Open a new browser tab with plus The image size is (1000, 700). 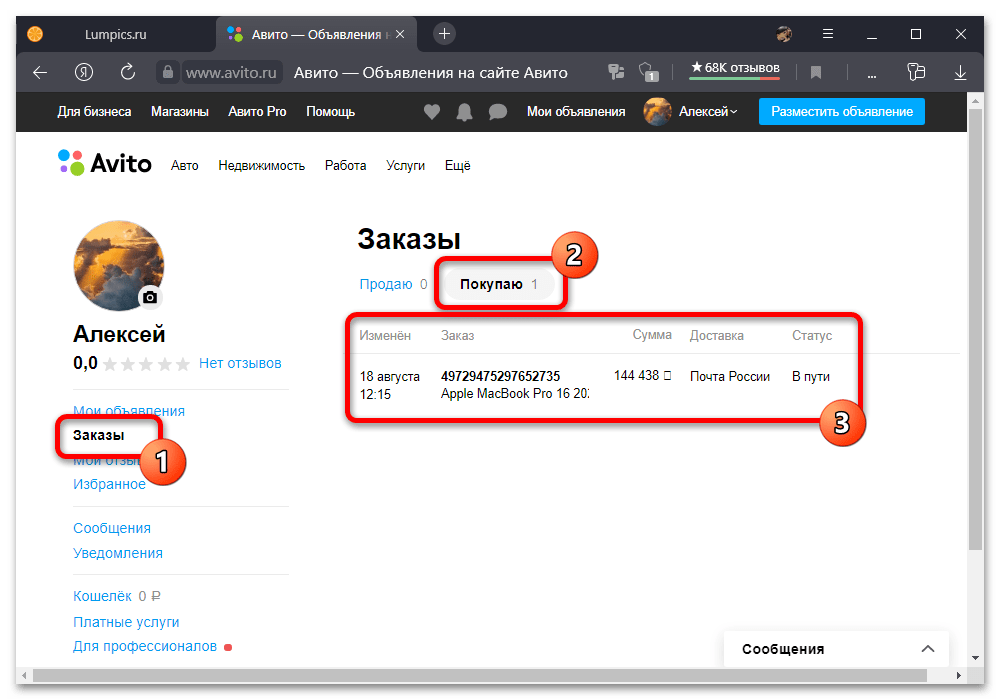pos(445,34)
